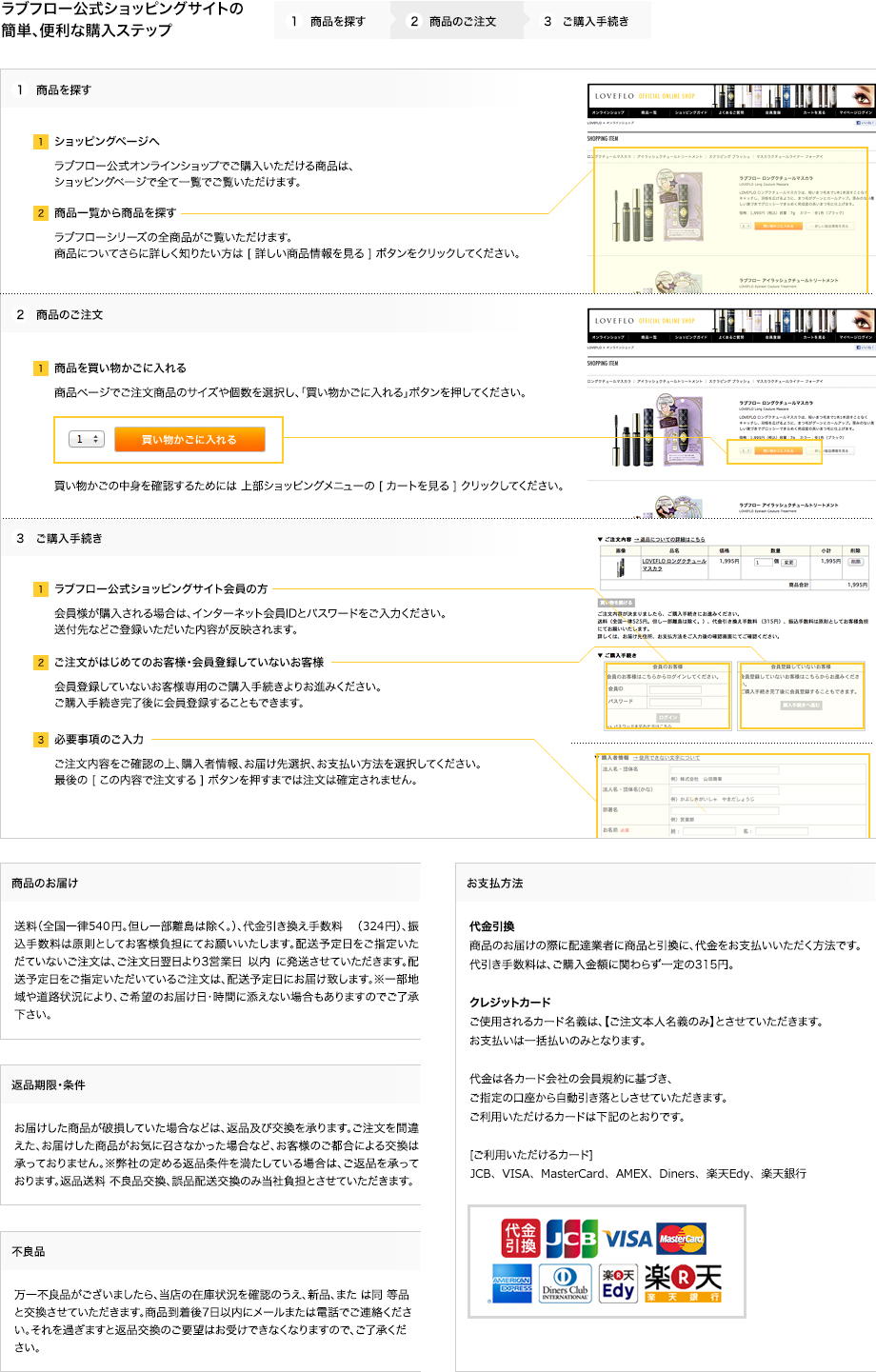876x1372 pixels.
Task: Open the shopping page screenshot in section 1
Action: pyautogui.click(x=730, y=188)
